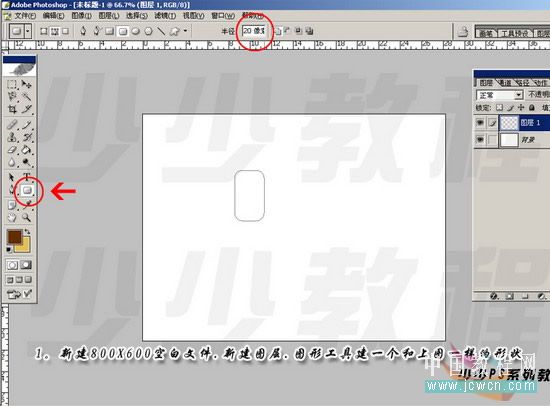Enable Fill Pixels mode in options bar
This screenshot has height=406, width=550.
point(65,31)
